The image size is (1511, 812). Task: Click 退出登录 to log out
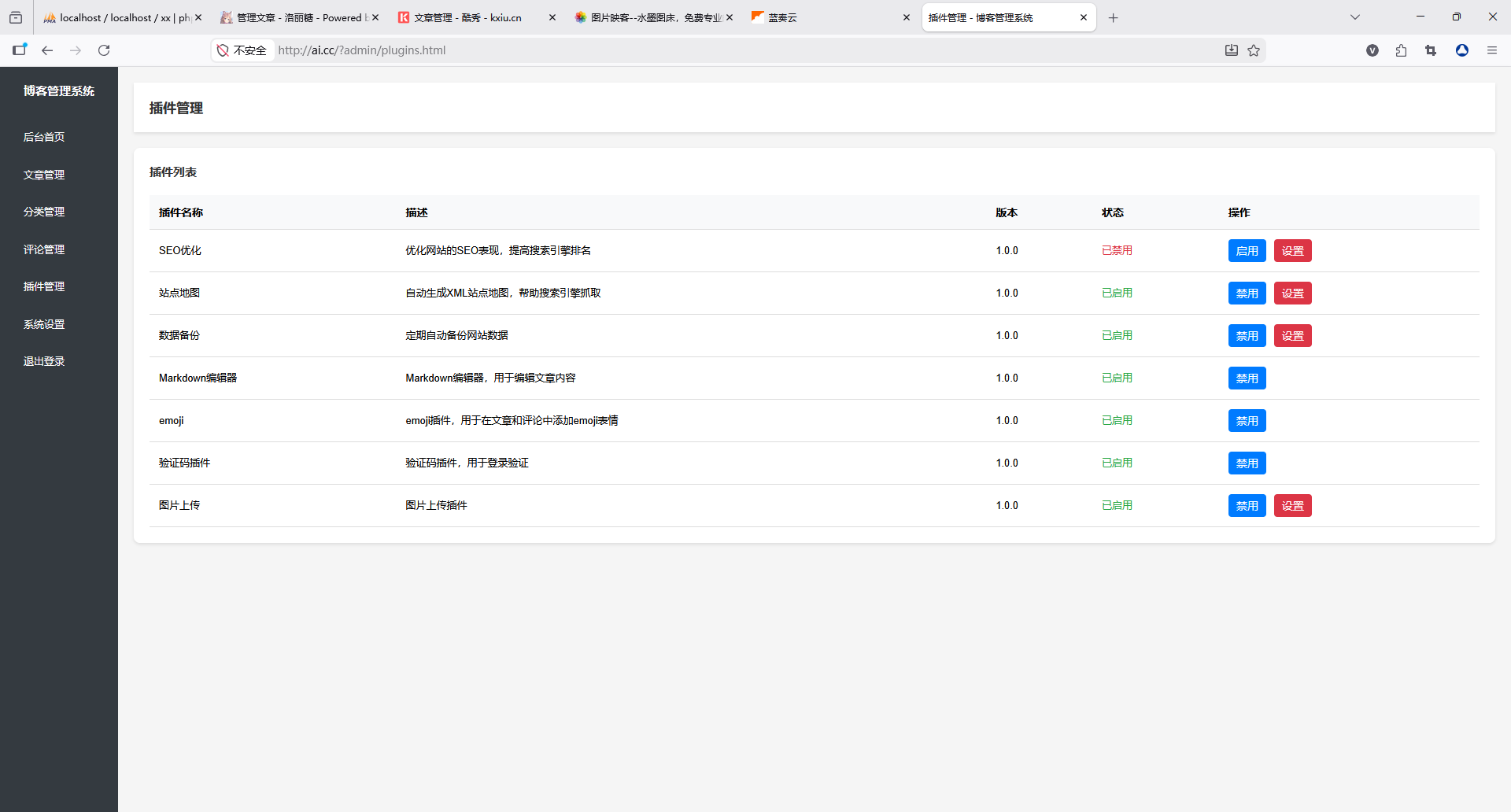coord(44,361)
